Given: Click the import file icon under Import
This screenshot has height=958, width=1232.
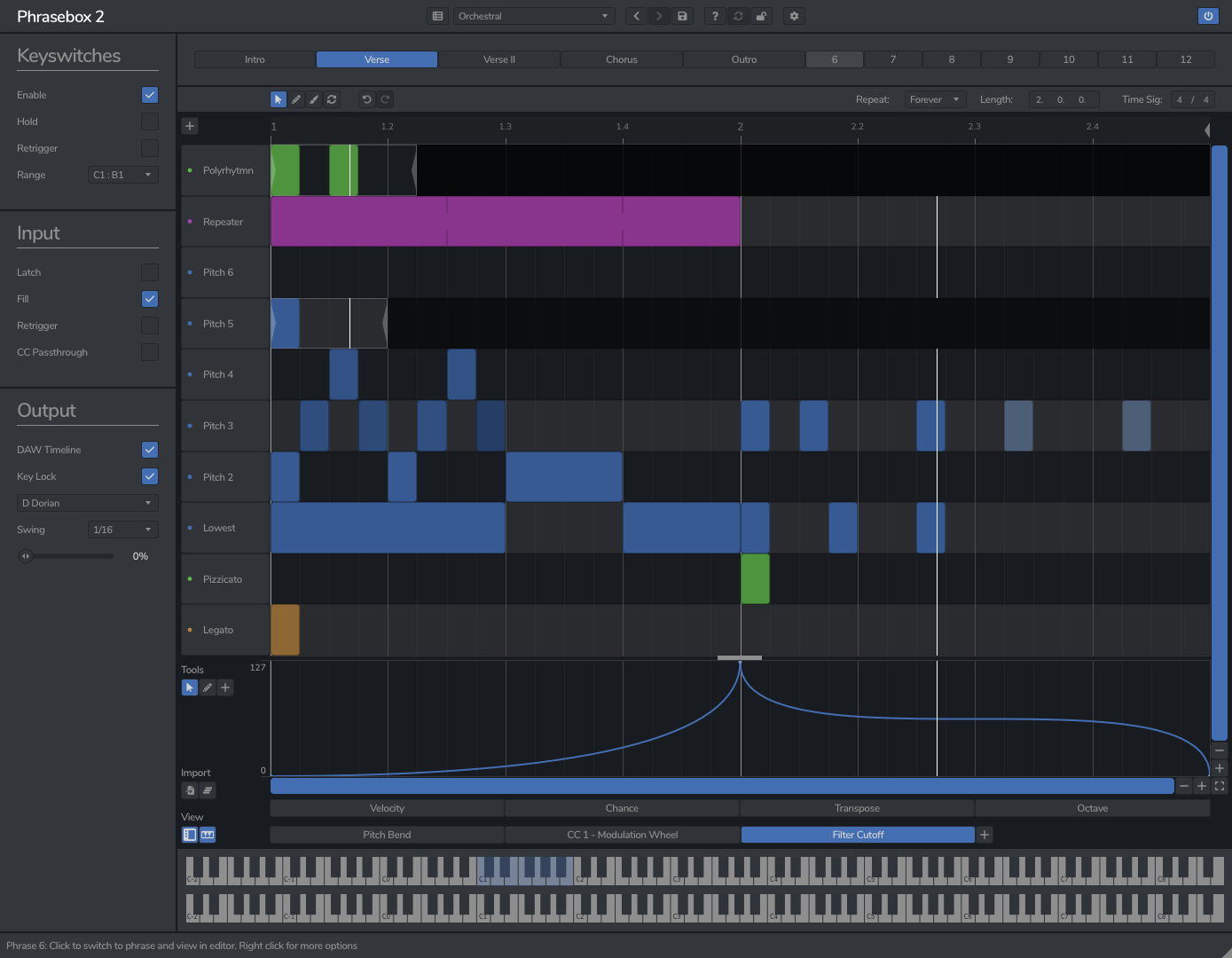Looking at the screenshot, I should (190, 790).
